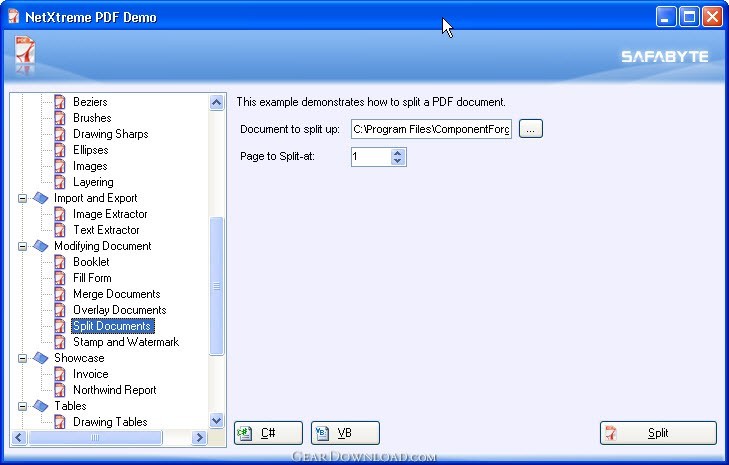
Task: Increase Page to Split-at value
Action: (x=398, y=153)
